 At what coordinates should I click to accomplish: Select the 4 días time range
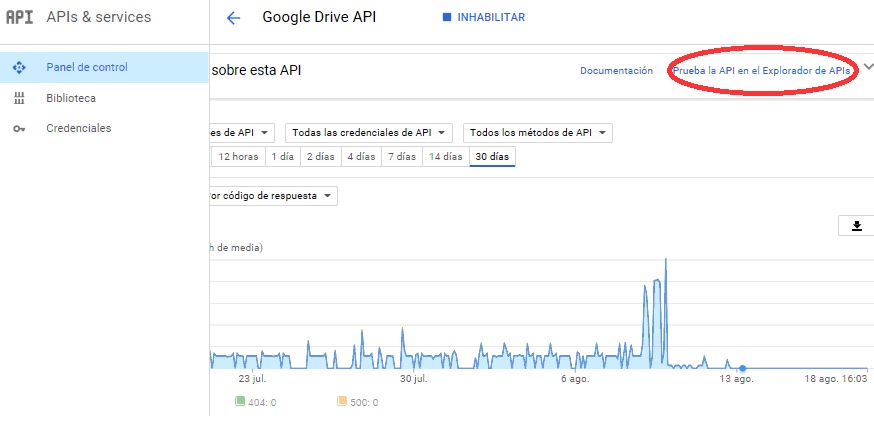pyautogui.click(x=361, y=157)
